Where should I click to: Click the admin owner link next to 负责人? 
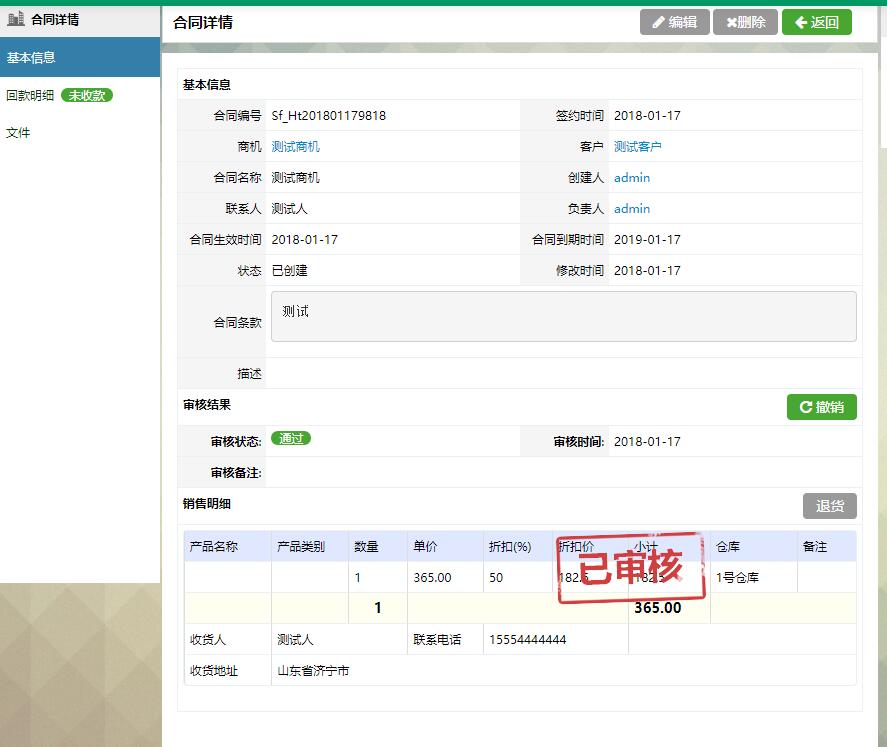[631, 209]
